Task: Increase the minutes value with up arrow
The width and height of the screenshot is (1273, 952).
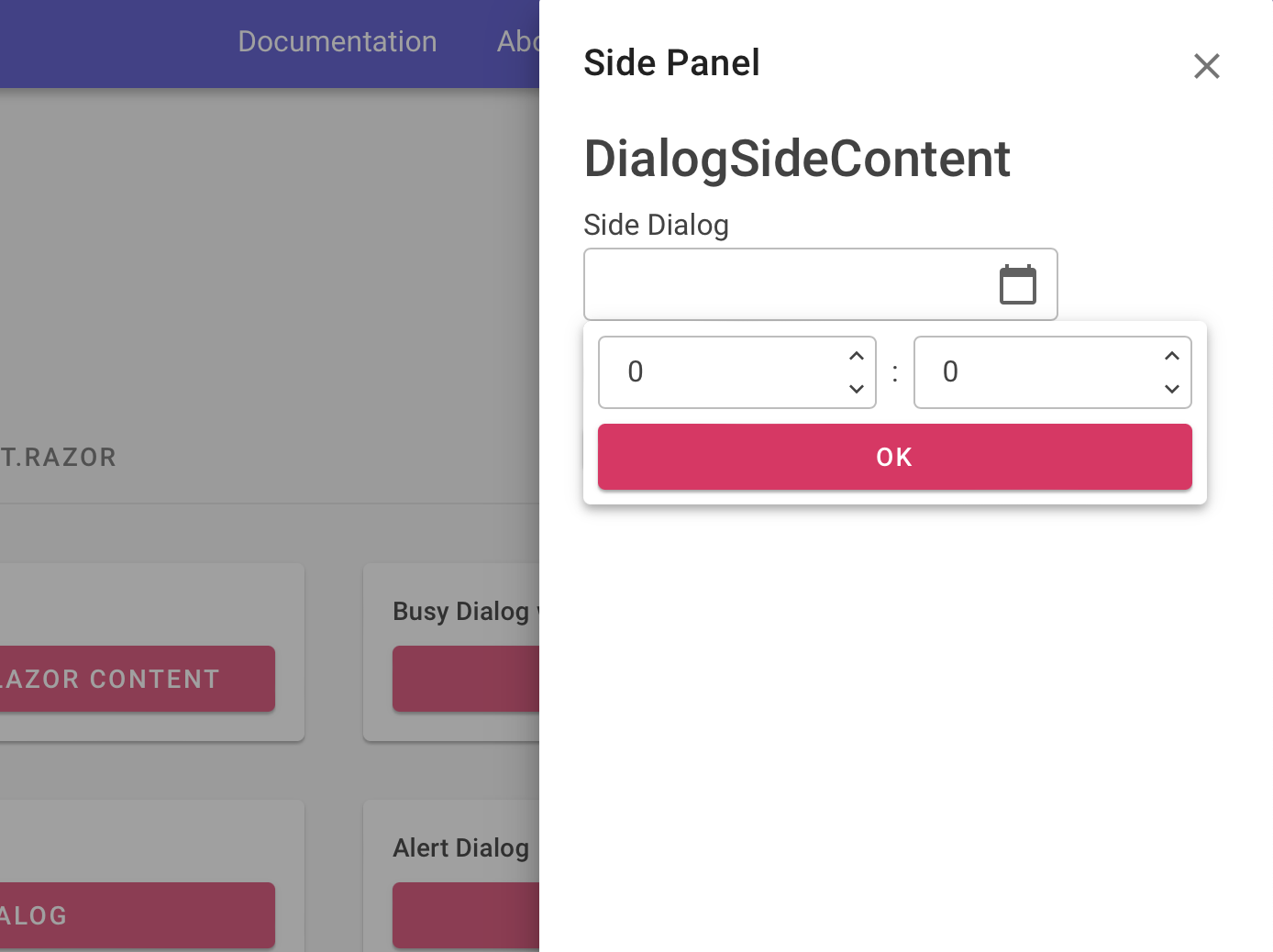Action: pos(1172,356)
